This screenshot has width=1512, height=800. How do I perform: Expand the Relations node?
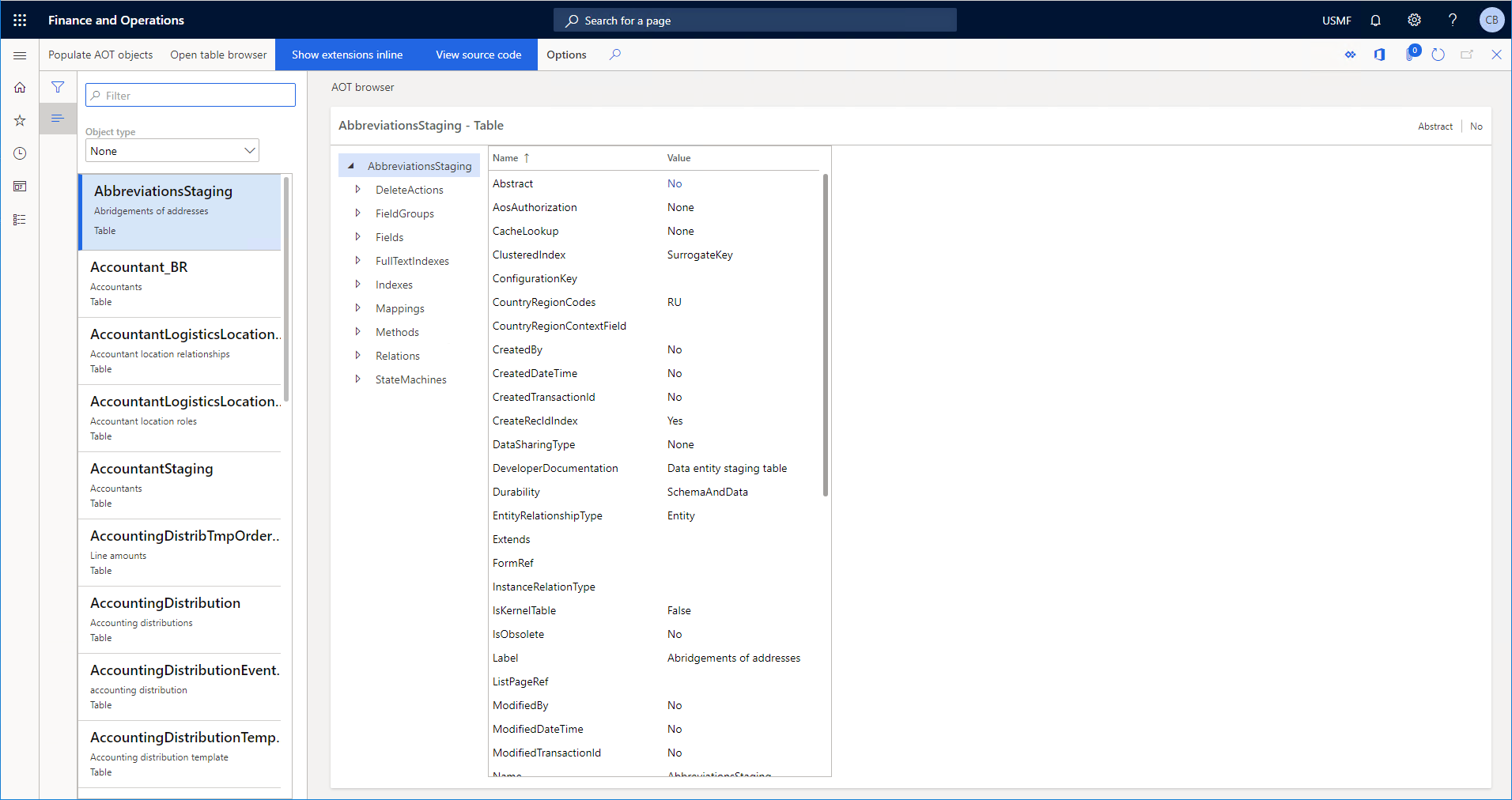click(x=357, y=356)
